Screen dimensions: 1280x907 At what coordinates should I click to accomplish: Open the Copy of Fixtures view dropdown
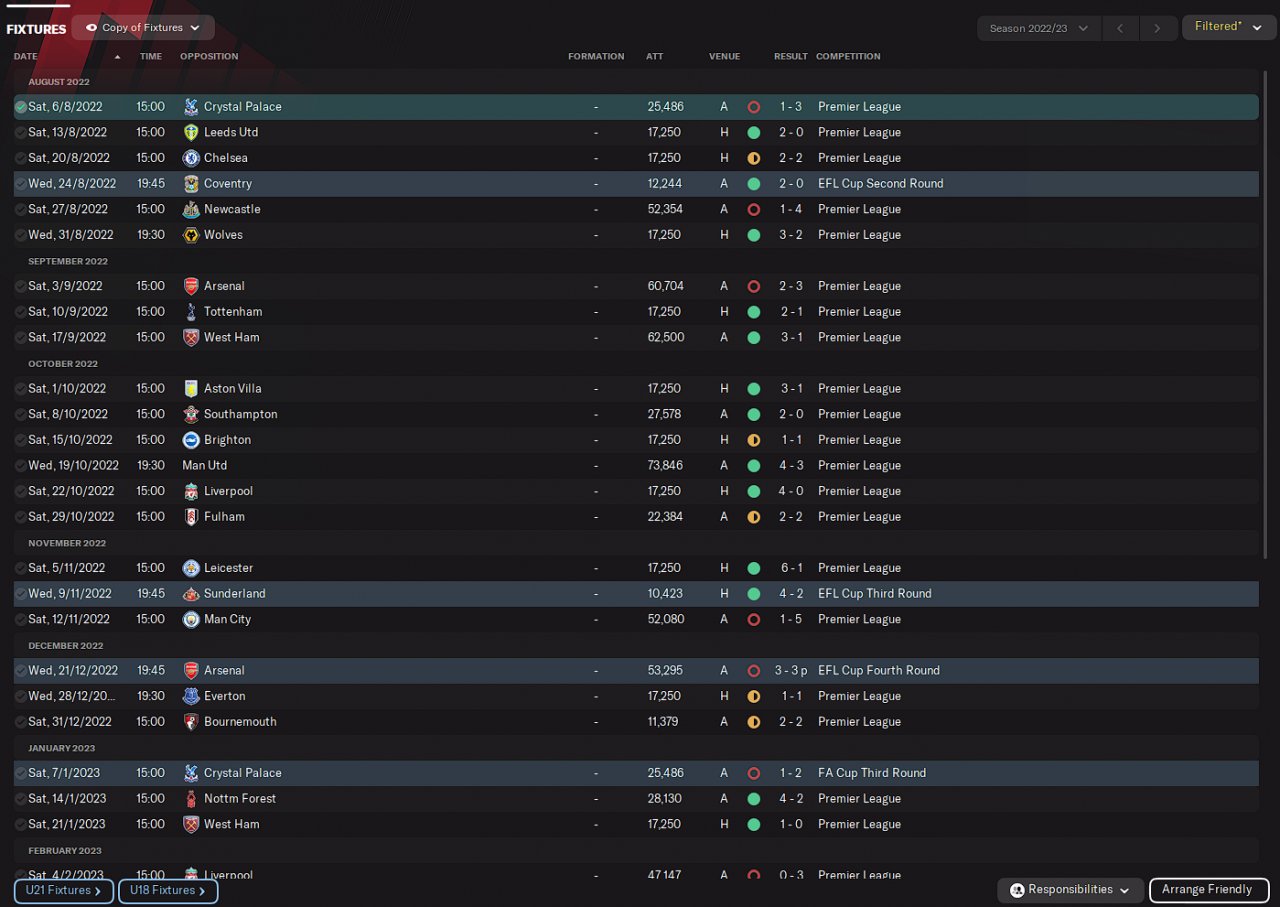pos(143,28)
